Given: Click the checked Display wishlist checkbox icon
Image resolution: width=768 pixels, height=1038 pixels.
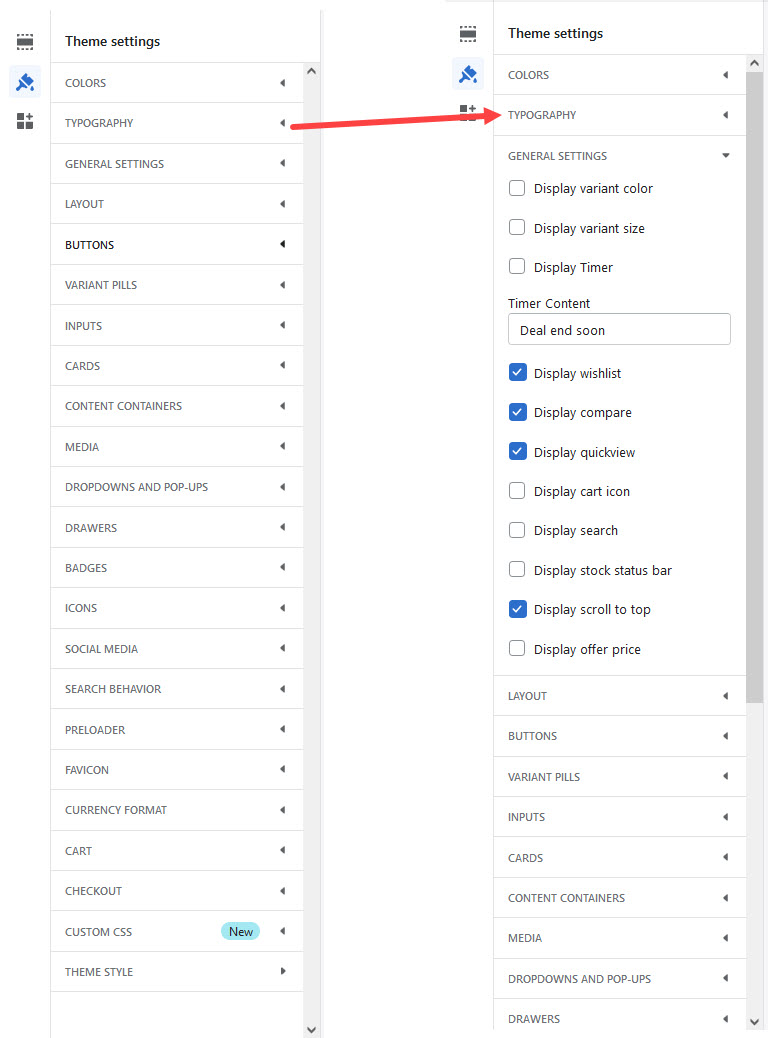Looking at the screenshot, I should (x=517, y=372).
